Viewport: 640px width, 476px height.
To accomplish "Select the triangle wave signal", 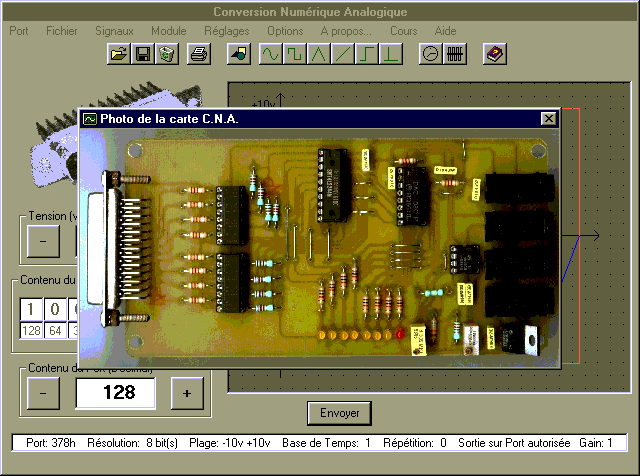I will pyautogui.click(x=319, y=54).
